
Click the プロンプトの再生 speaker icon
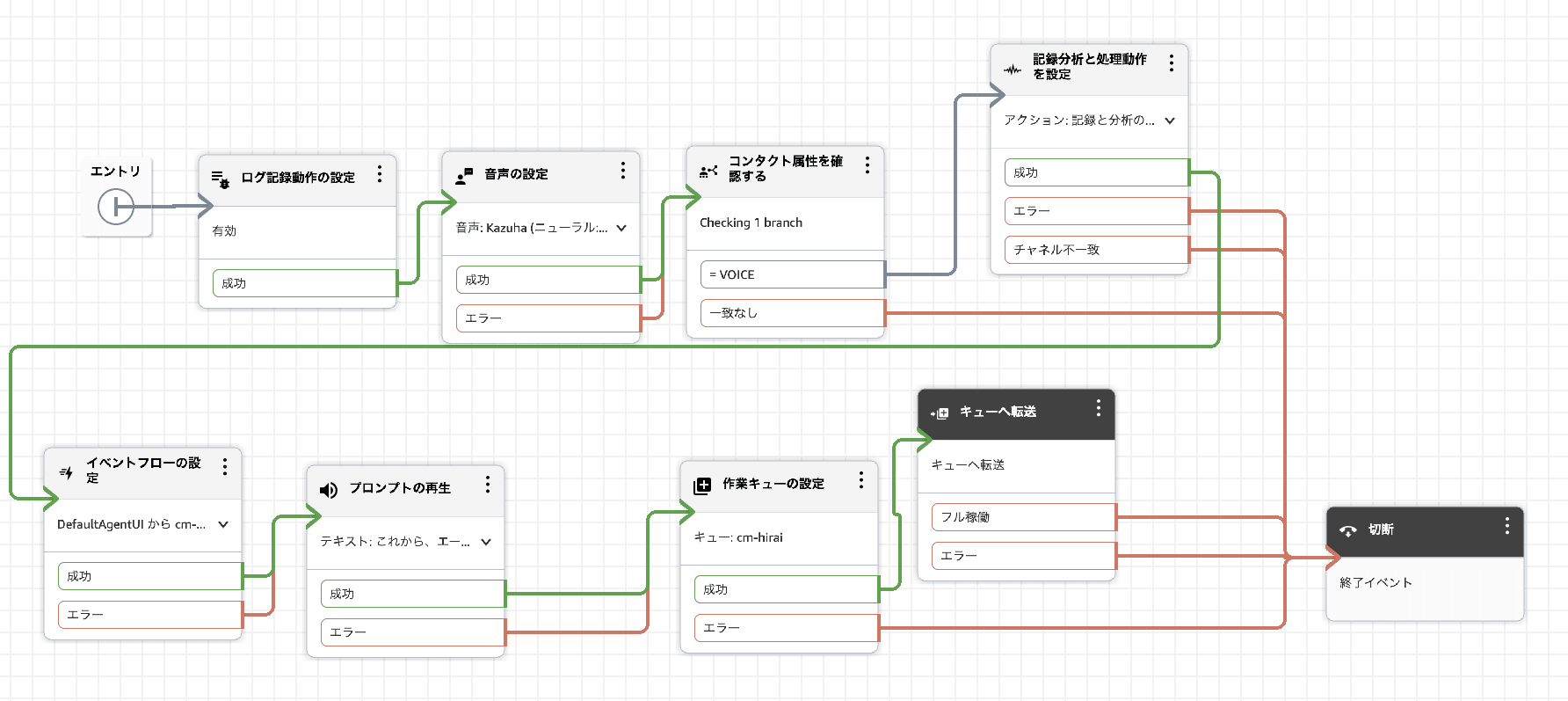(329, 490)
